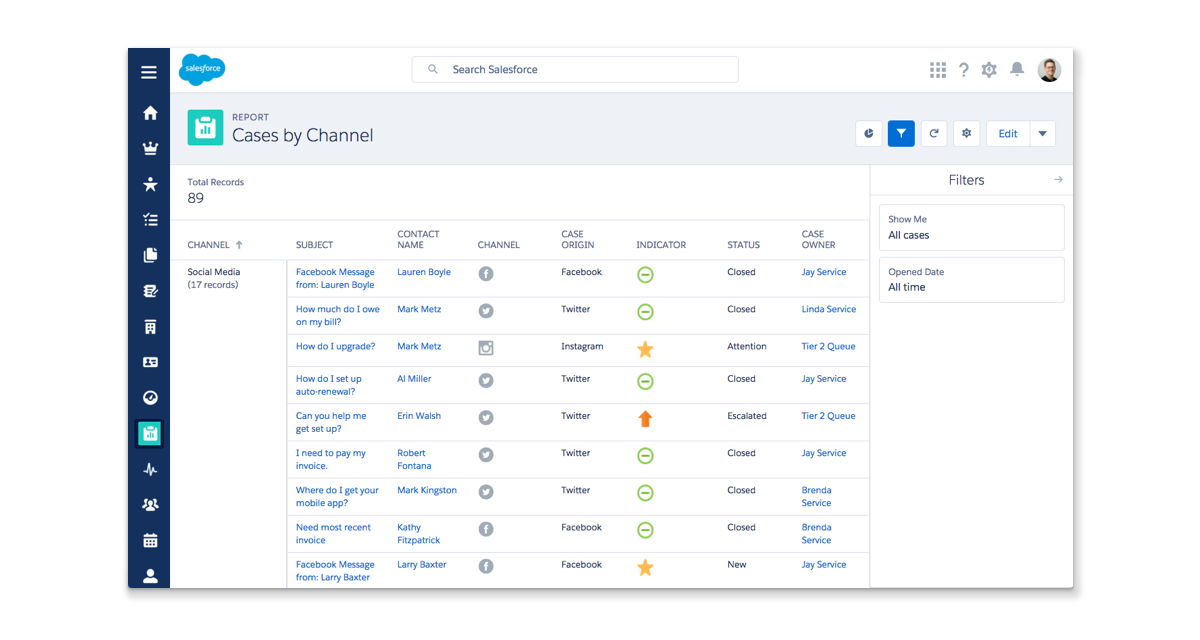
Task: Click the crown icon in sidebar
Action: pyautogui.click(x=150, y=149)
